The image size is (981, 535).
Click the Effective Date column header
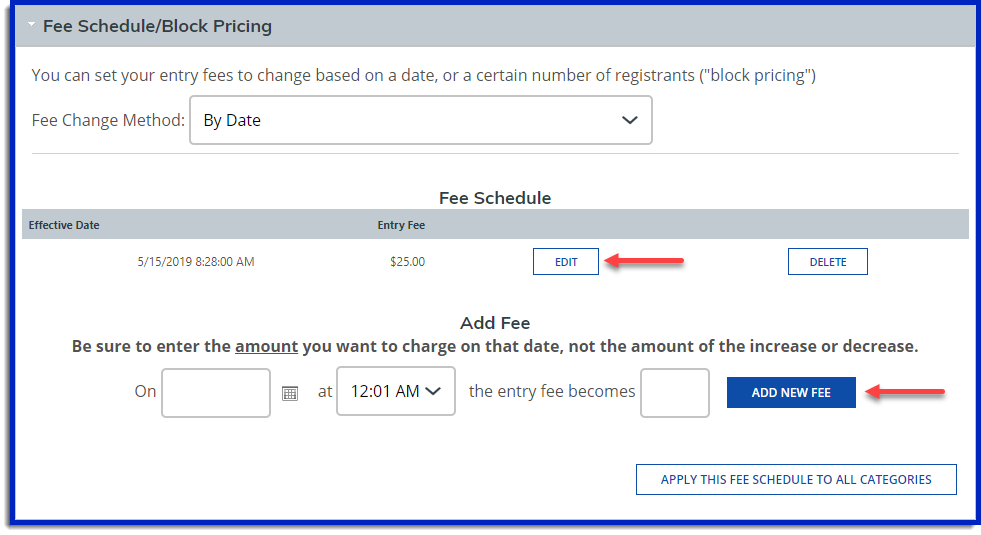click(64, 225)
